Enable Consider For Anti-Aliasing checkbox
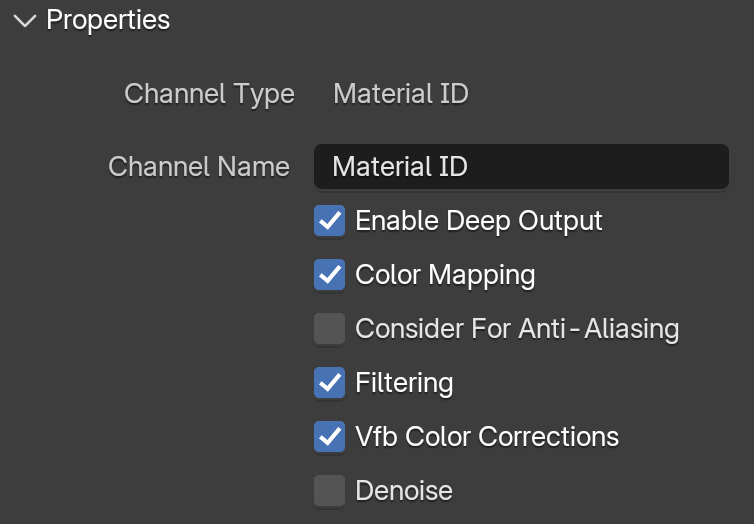The width and height of the screenshot is (754, 524). click(x=329, y=329)
